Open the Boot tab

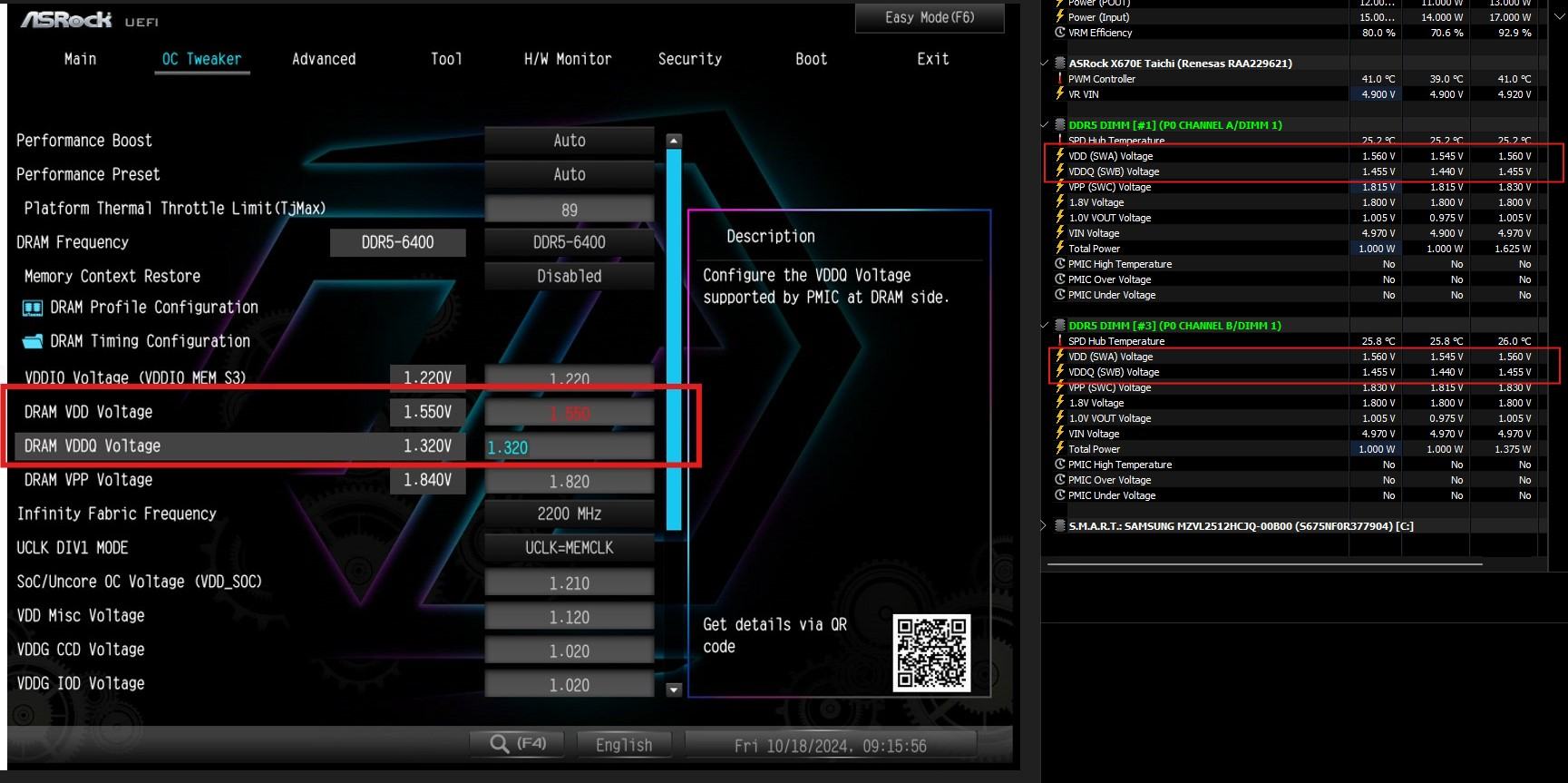click(812, 59)
